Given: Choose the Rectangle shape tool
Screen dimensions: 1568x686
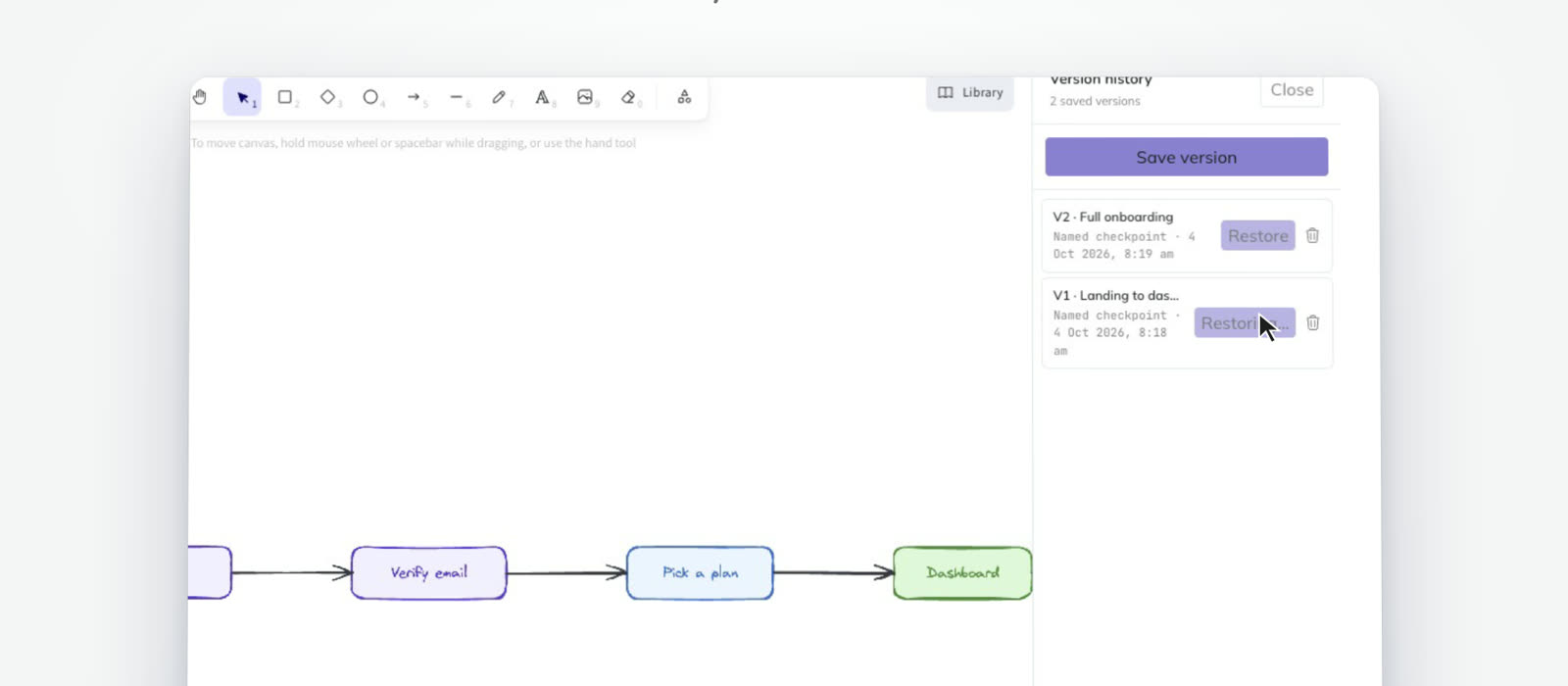Looking at the screenshot, I should [285, 97].
